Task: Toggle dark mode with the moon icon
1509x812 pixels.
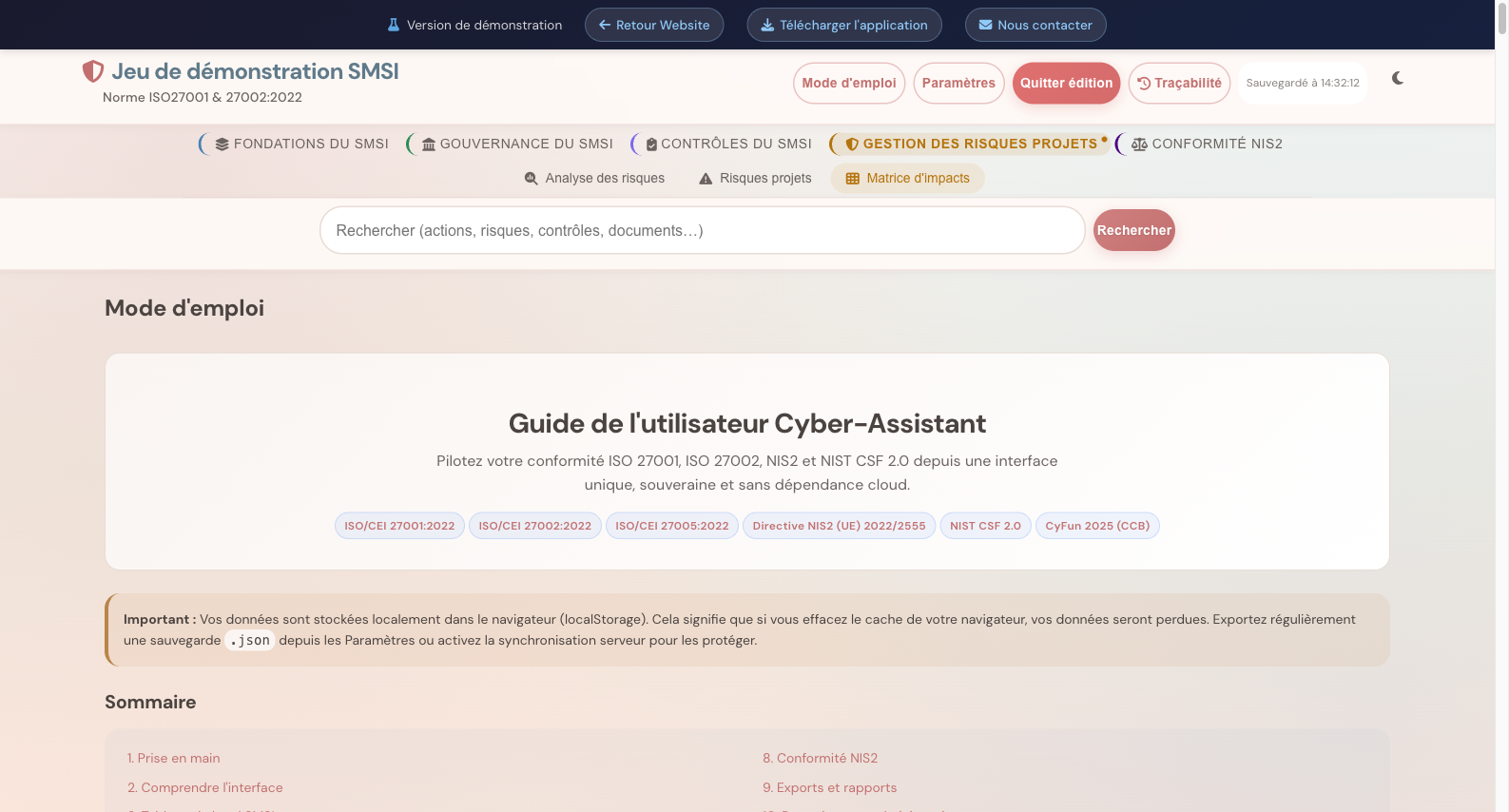Action: (x=1397, y=78)
